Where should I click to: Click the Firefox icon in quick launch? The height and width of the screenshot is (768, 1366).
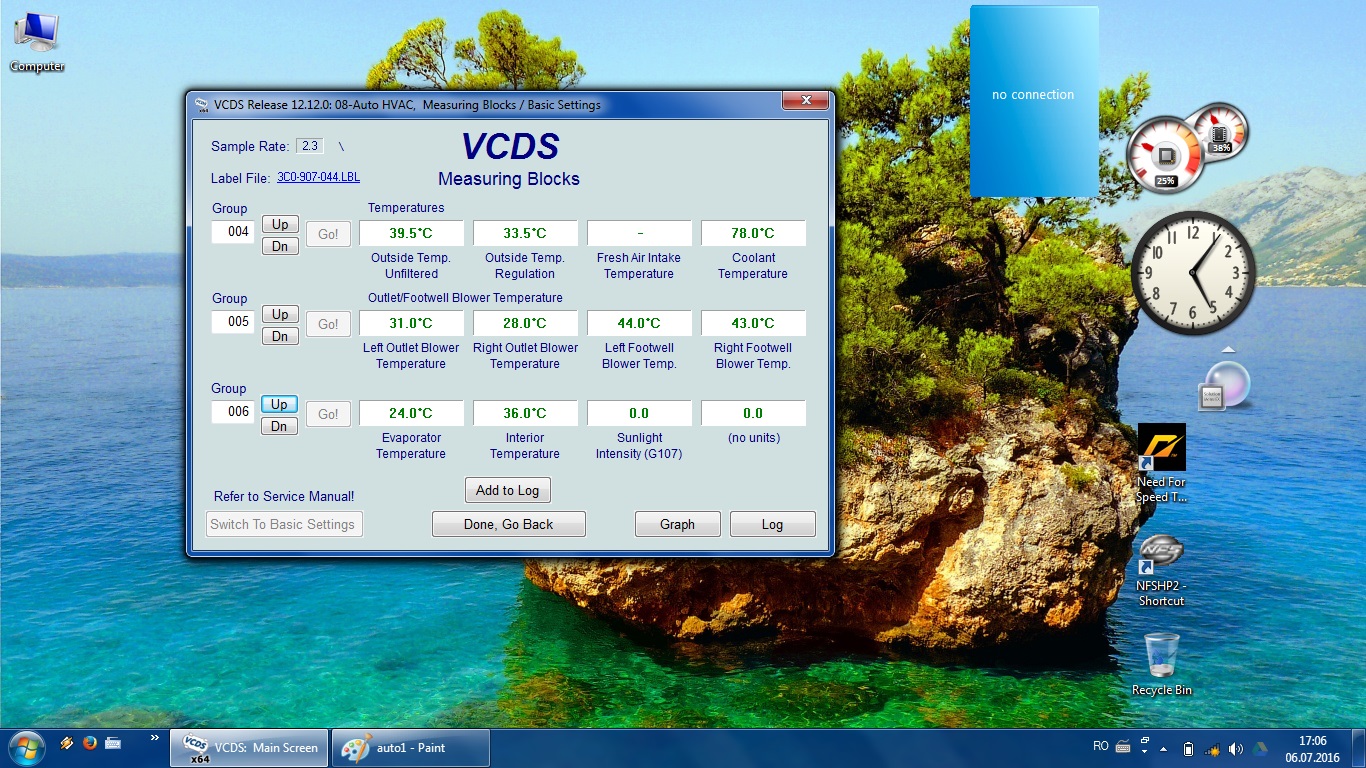pos(90,744)
